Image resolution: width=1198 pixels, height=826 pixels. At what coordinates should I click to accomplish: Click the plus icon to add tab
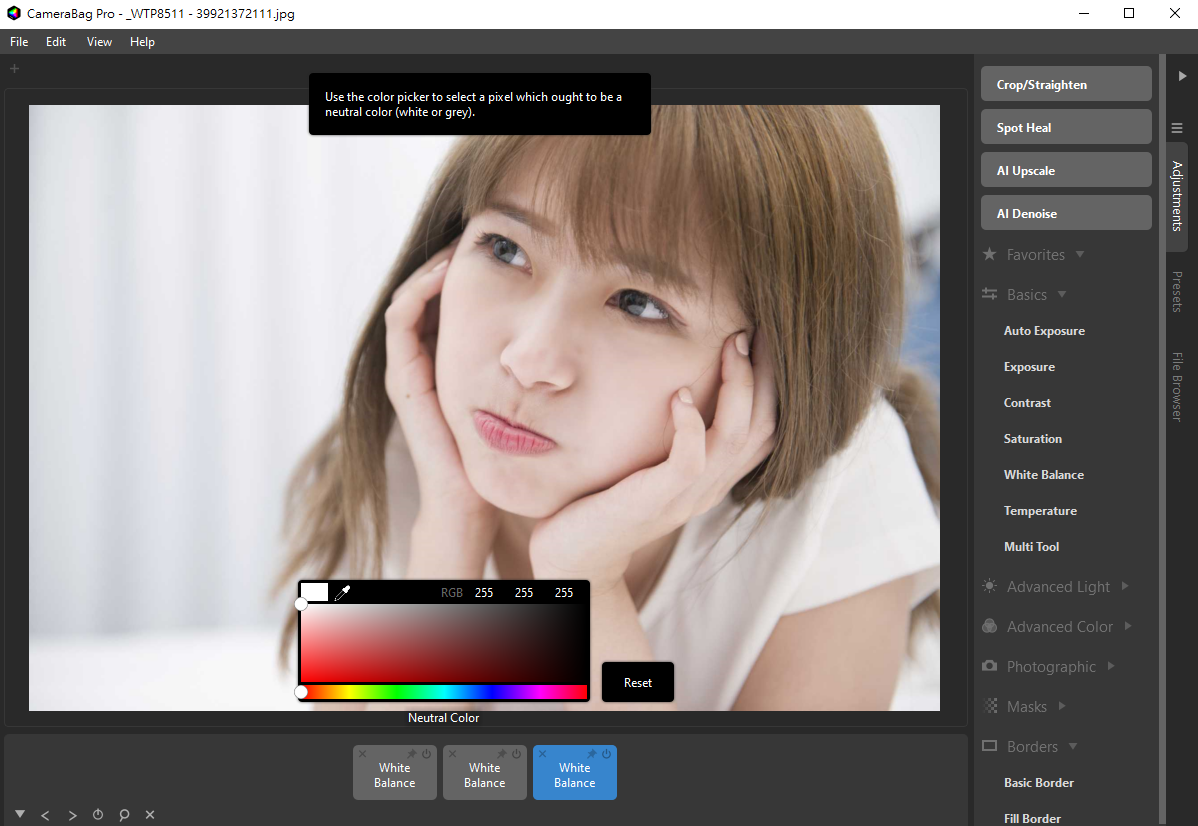click(15, 69)
